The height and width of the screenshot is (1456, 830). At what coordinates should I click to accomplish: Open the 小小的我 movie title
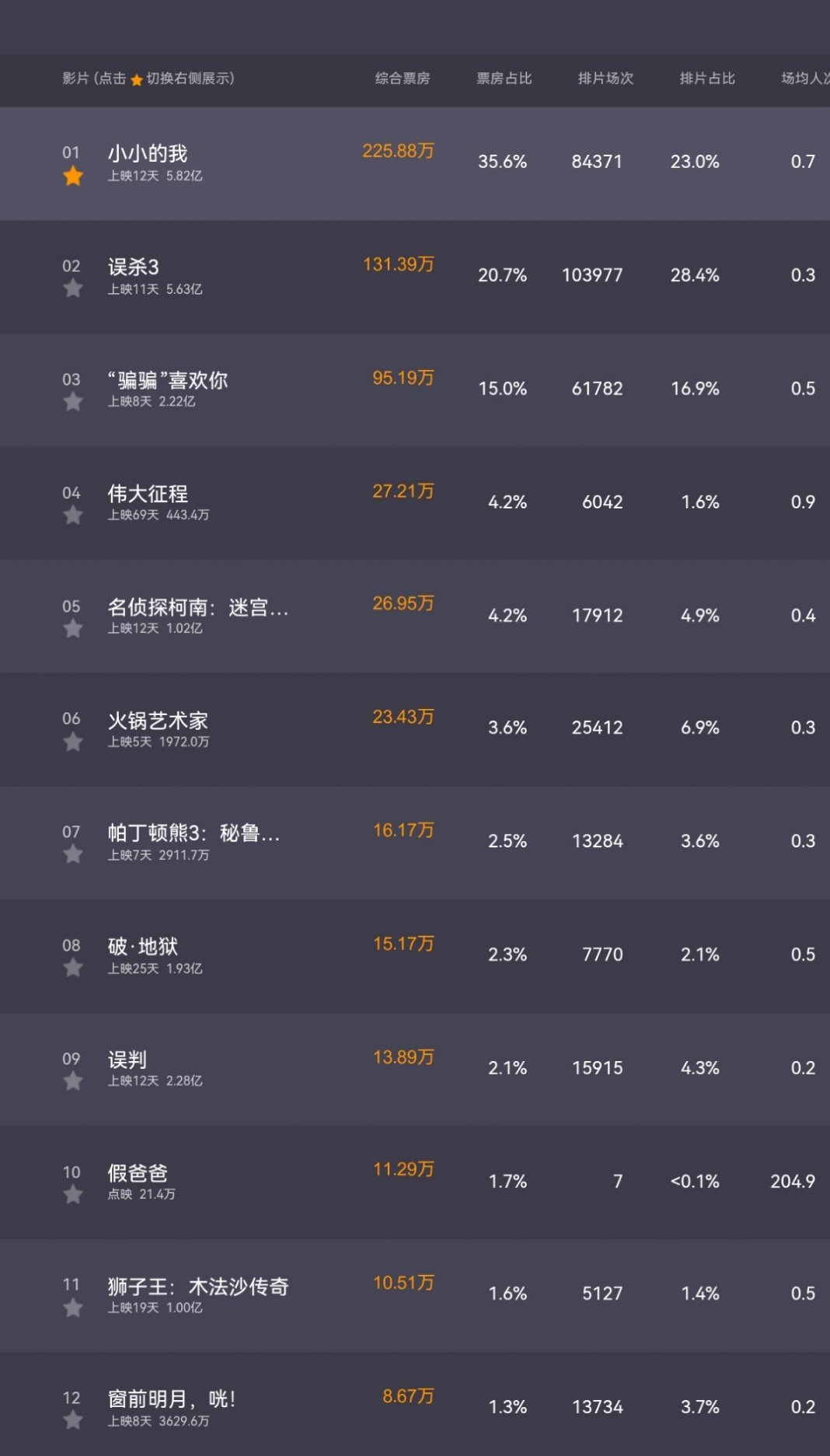pyautogui.click(x=148, y=154)
